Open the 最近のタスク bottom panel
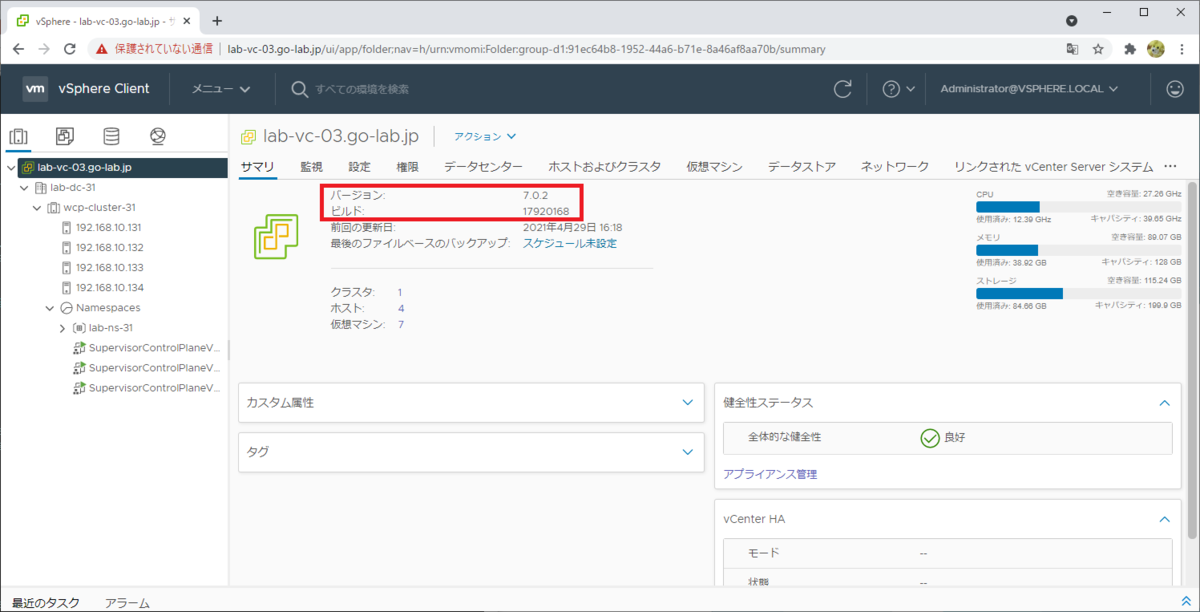This screenshot has height=612, width=1200. click(x=46, y=603)
